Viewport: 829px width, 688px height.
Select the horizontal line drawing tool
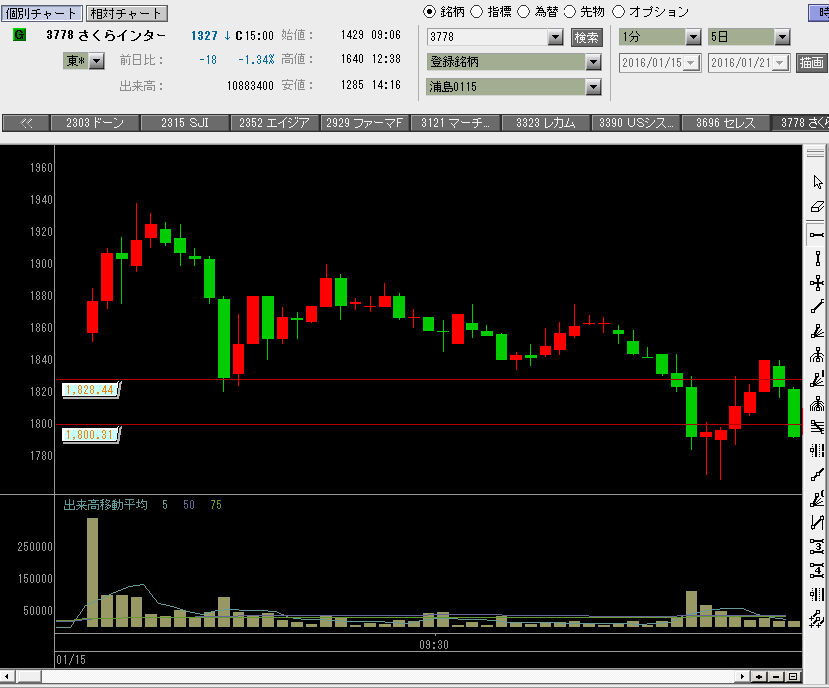pyautogui.click(x=817, y=234)
